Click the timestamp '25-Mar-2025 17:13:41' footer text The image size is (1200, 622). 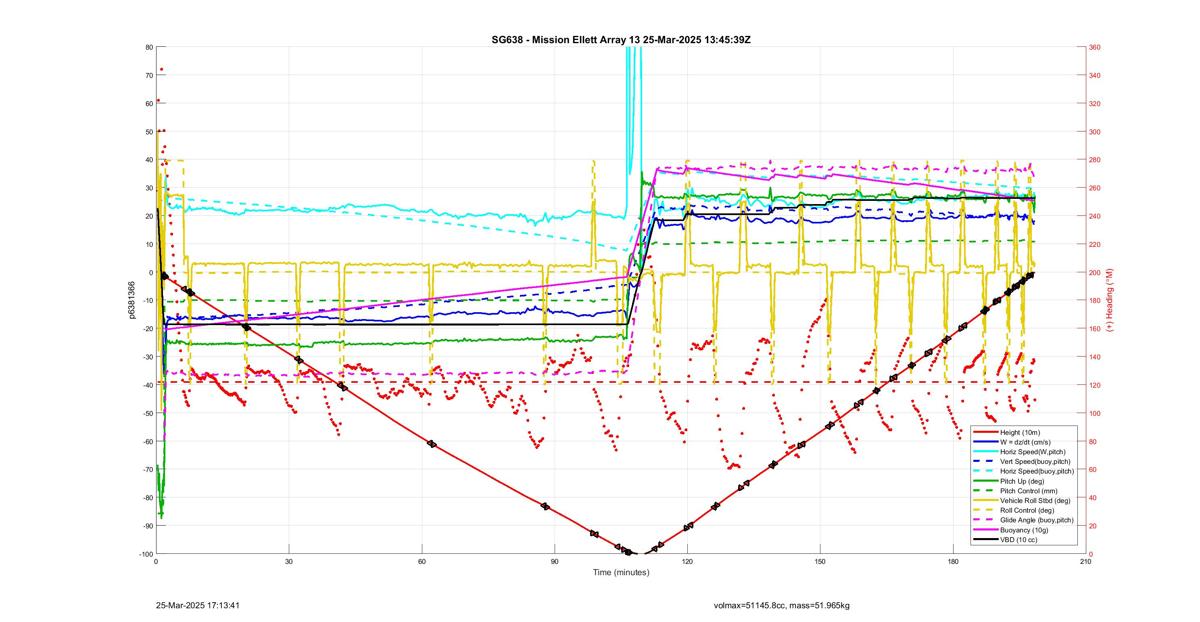pos(199,605)
